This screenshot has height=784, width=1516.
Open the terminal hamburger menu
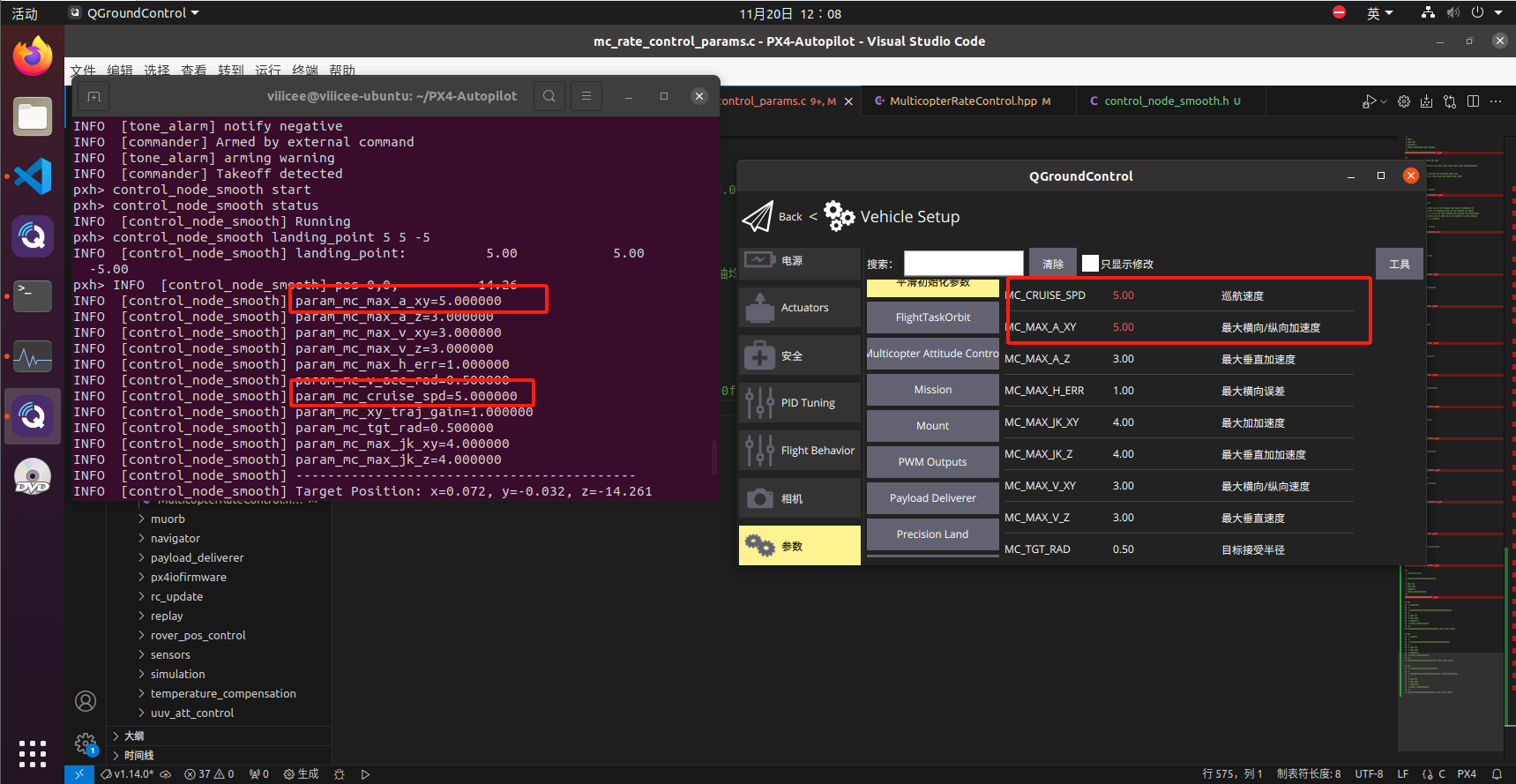(586, 96)
